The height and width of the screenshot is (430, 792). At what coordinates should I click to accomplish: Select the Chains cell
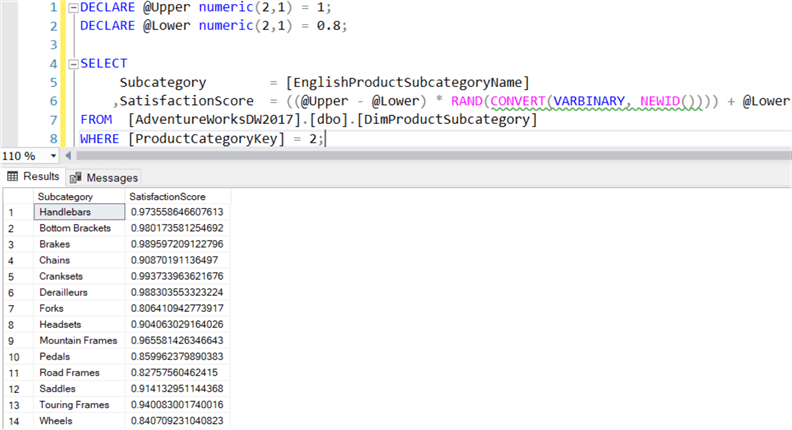(79, 260)
